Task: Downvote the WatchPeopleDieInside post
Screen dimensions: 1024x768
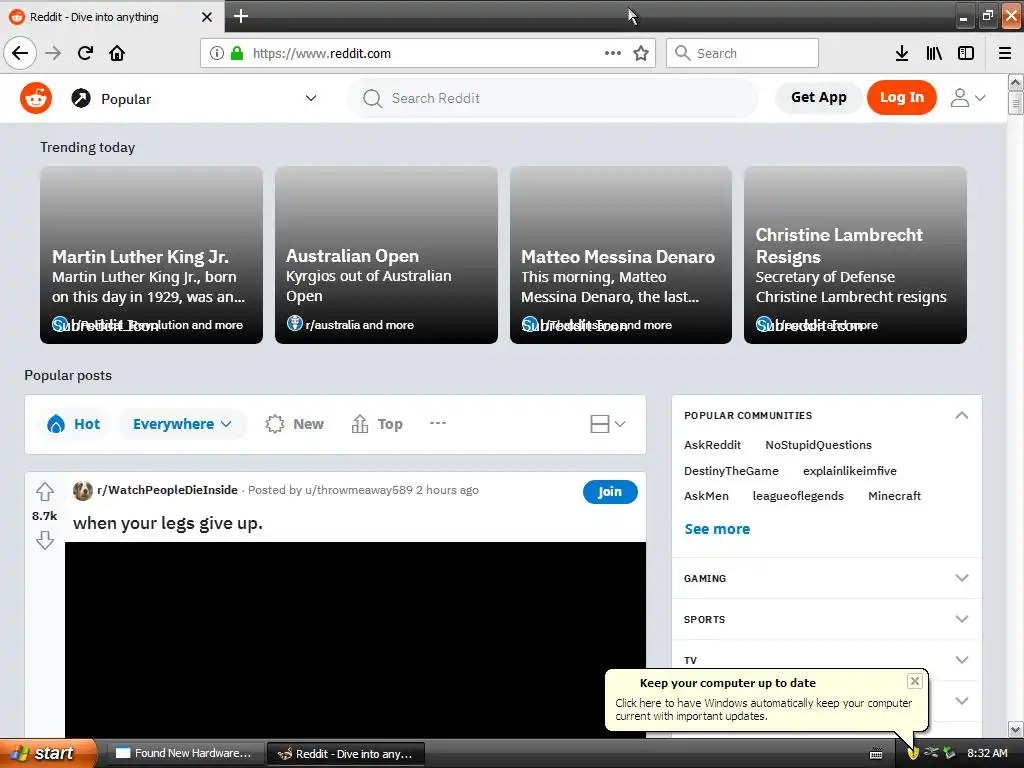Action: [x=45, y=540]
